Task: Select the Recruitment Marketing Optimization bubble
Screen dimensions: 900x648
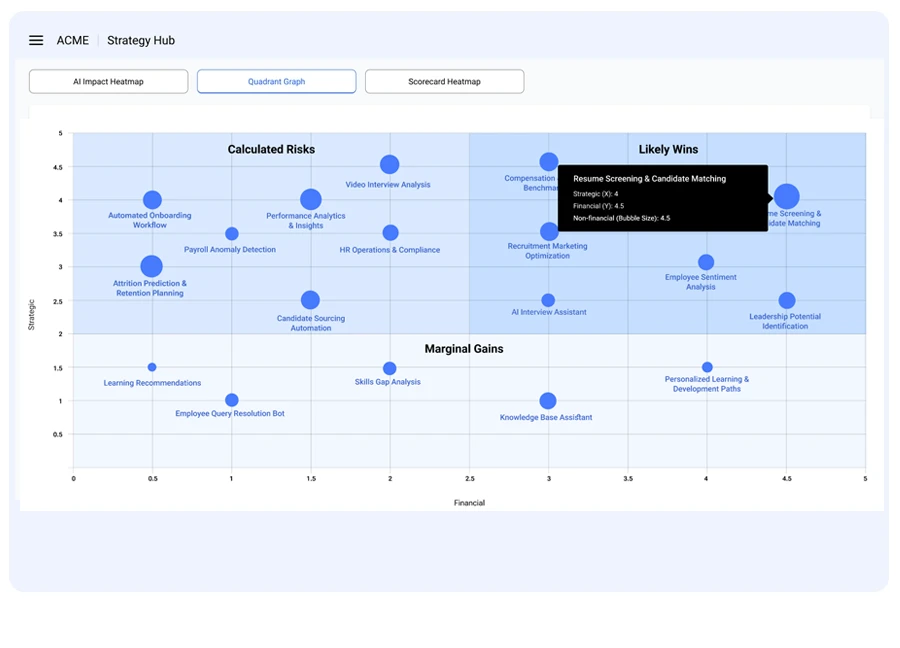Action: [x=549, y=232]
